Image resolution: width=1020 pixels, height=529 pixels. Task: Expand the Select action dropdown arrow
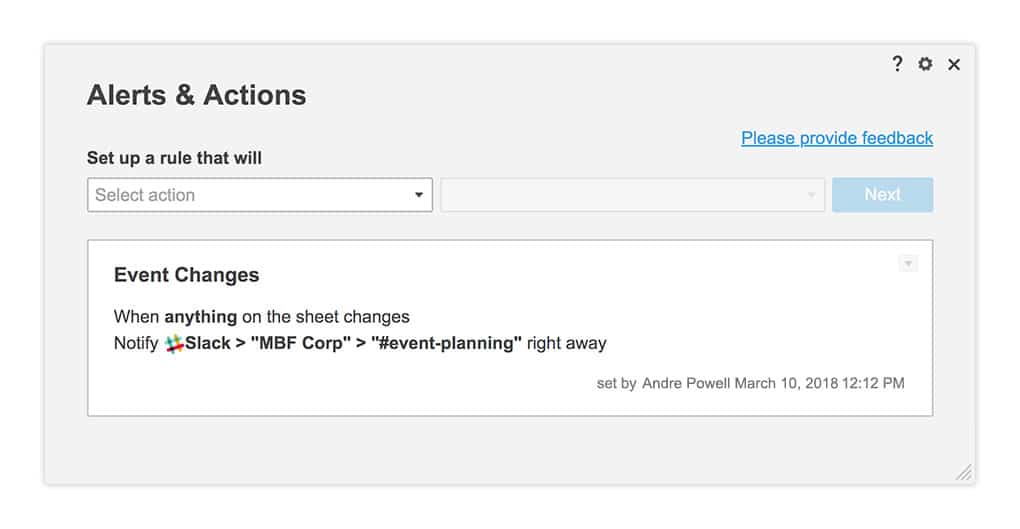tap(419, 195)
